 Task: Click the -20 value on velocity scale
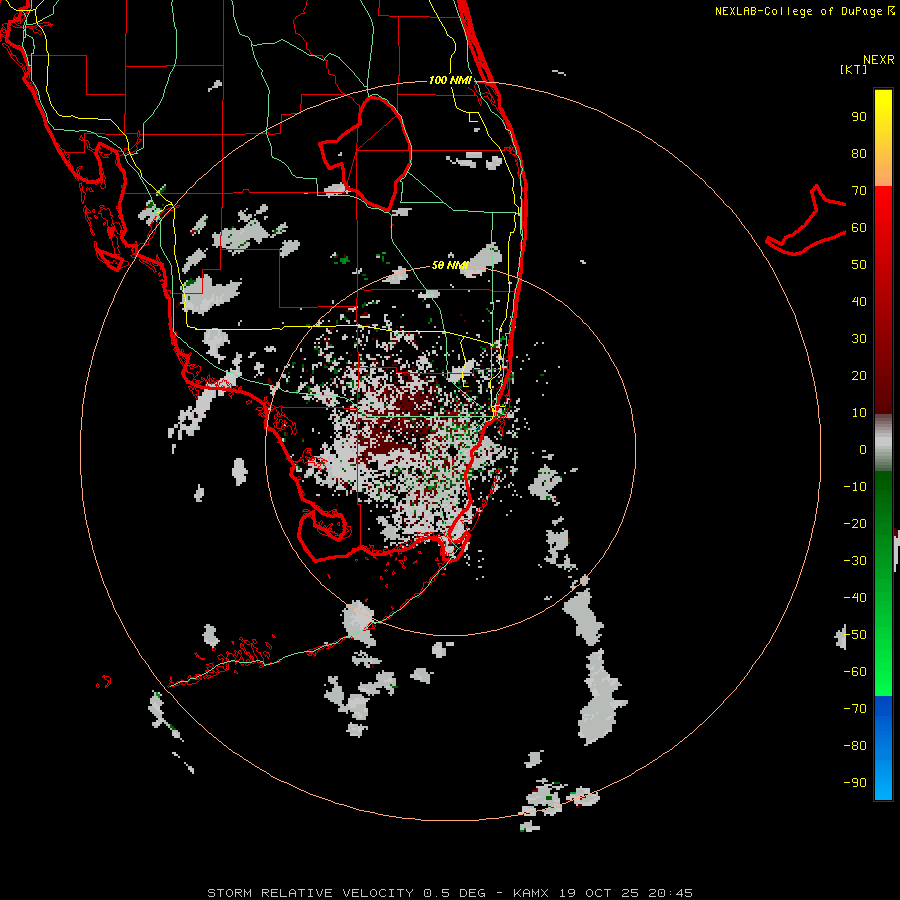pyautogui.click(x=855, y=523)
